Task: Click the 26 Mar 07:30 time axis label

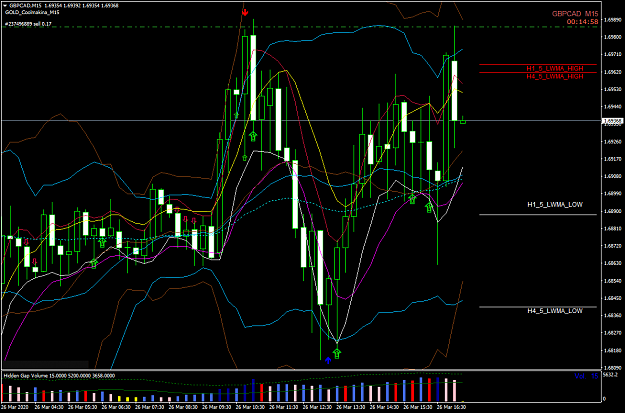Action: point(149,407)
